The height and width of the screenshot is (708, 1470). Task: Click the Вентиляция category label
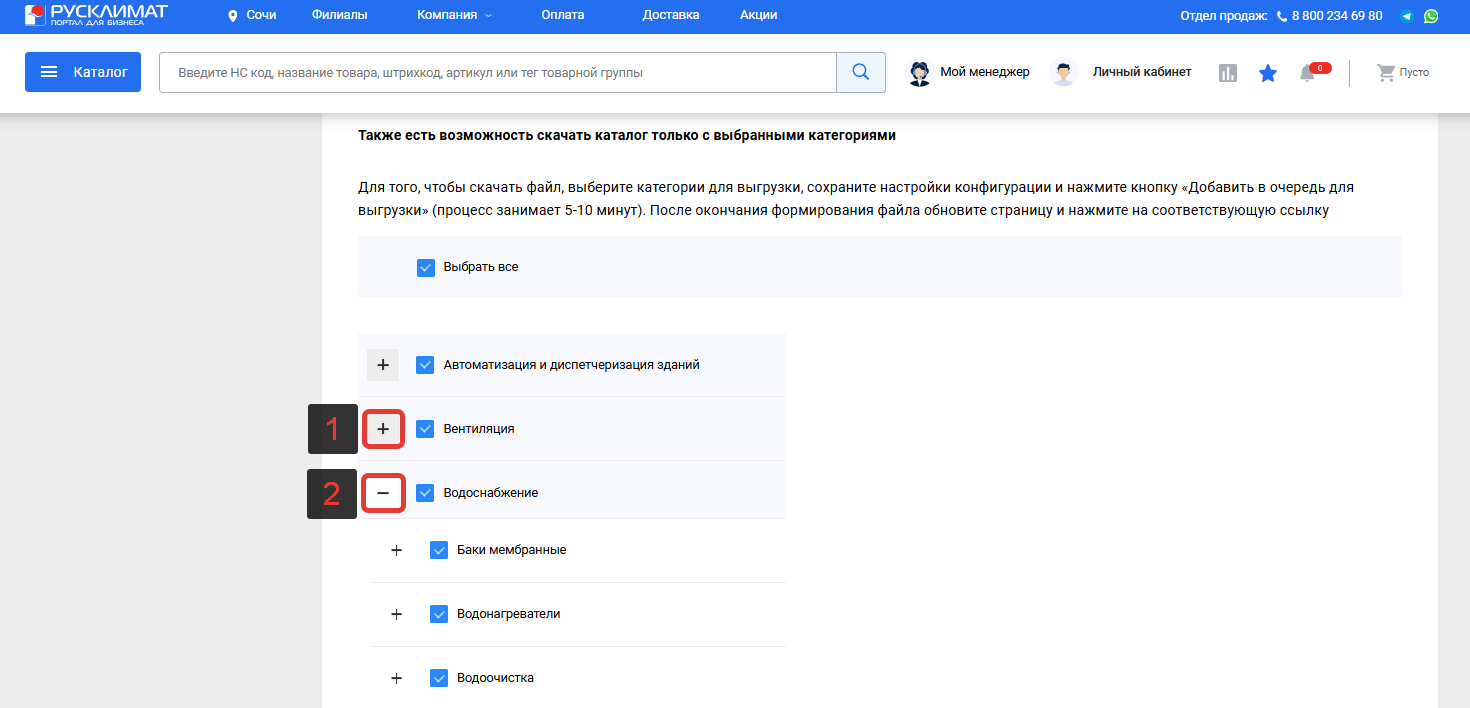click(x=479, y=429)
